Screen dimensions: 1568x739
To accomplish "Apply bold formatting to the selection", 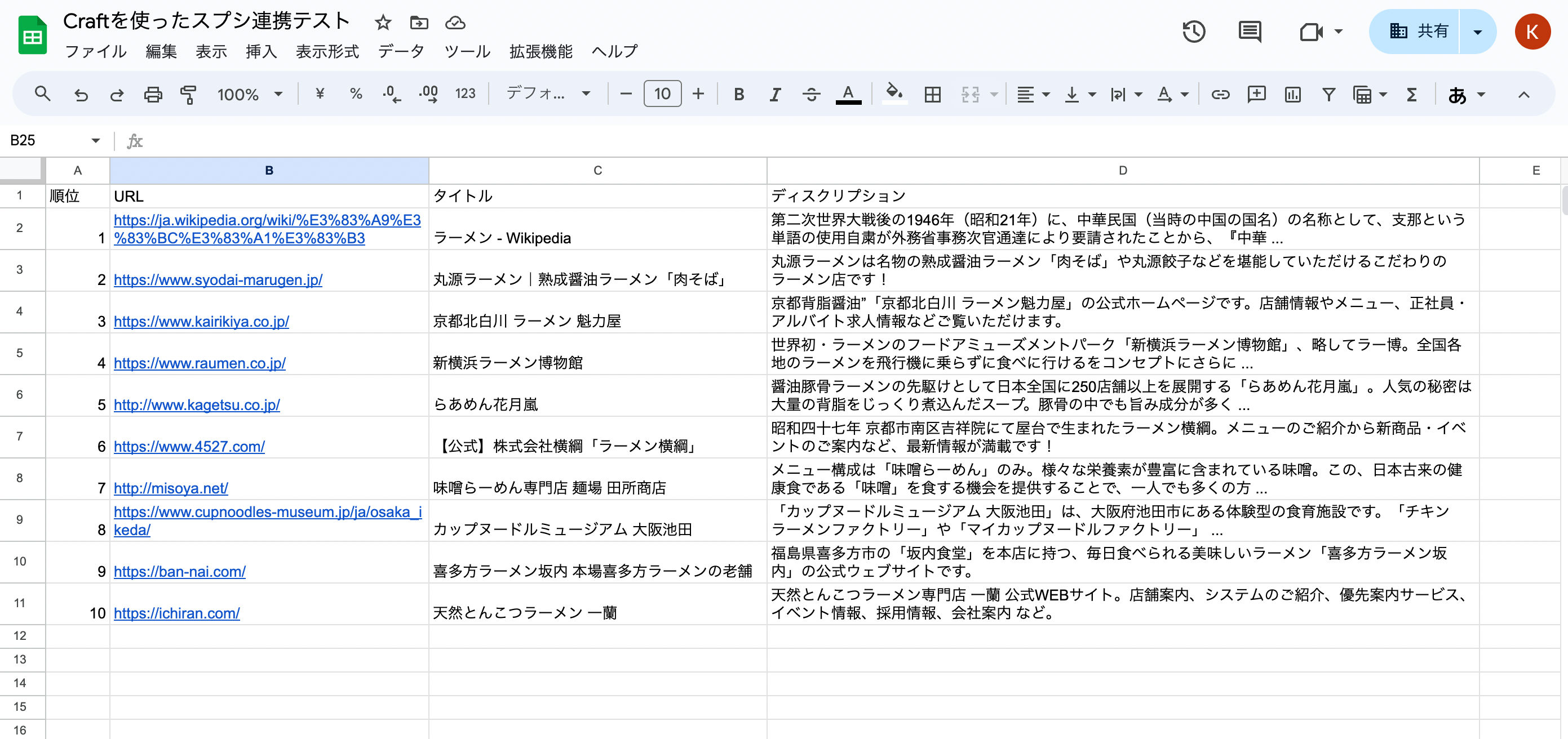I will pos(738,94).
